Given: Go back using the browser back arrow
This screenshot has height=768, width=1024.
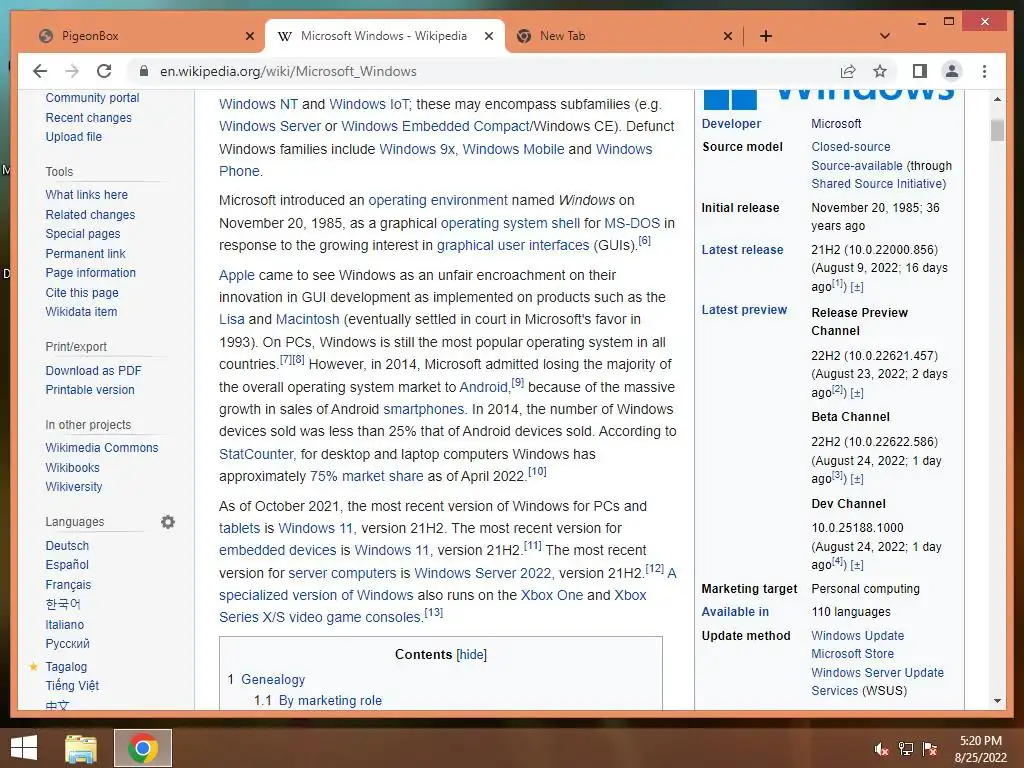Looking at the screenshot, I should click(x=40, y=71).
